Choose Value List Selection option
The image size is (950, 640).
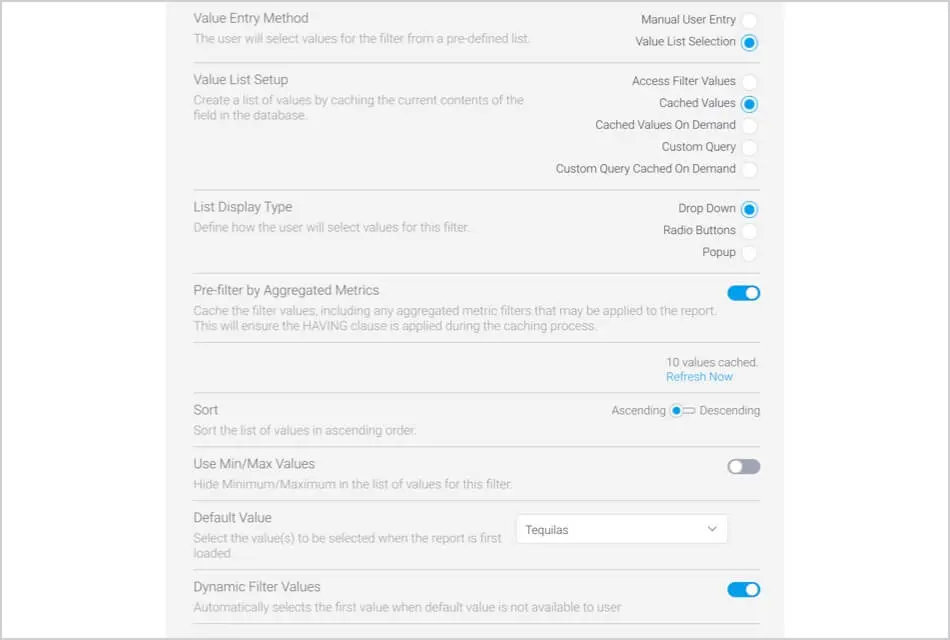point(749,42)
